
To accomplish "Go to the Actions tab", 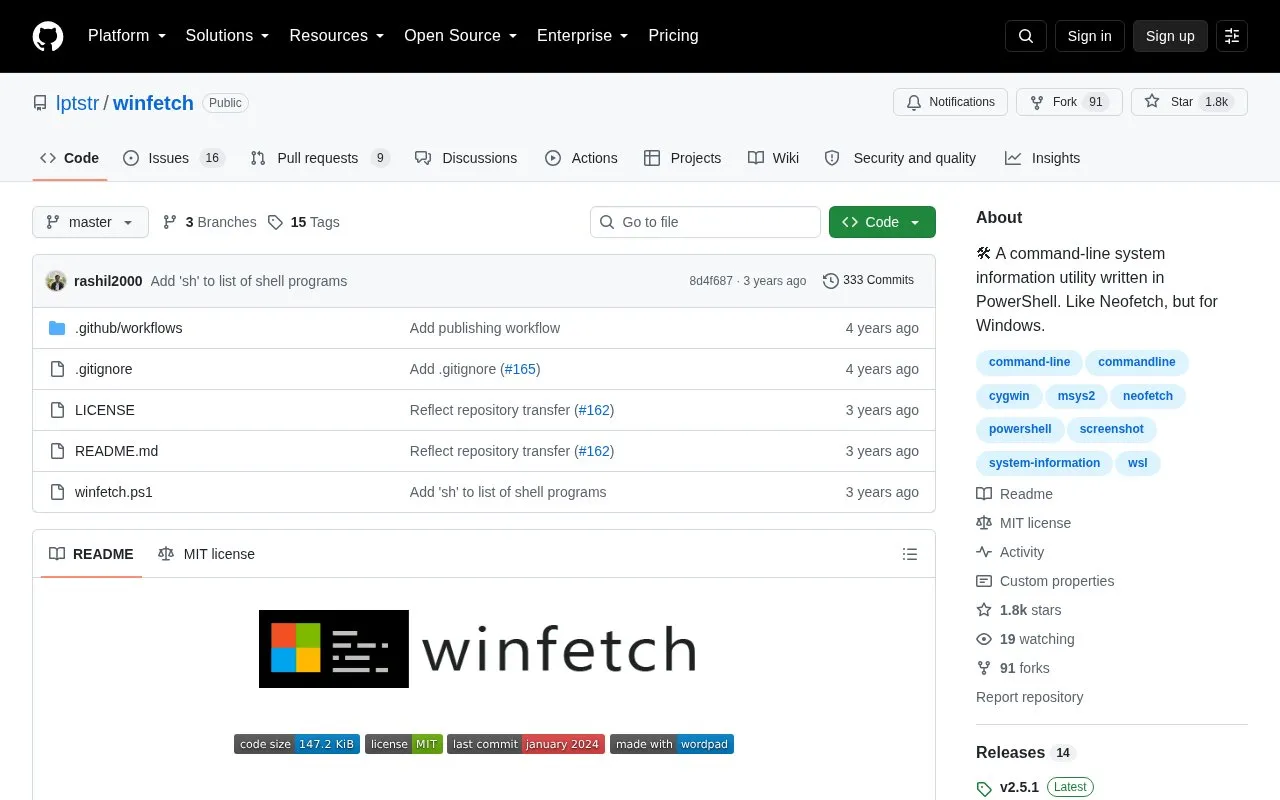I will point(581,158).
